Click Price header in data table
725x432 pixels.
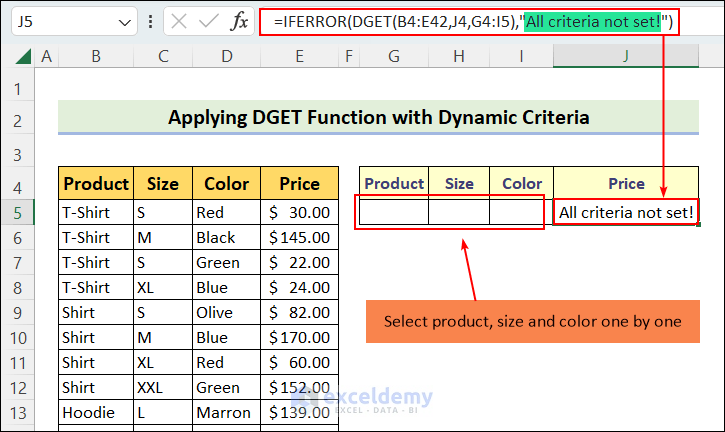point(300,184)
